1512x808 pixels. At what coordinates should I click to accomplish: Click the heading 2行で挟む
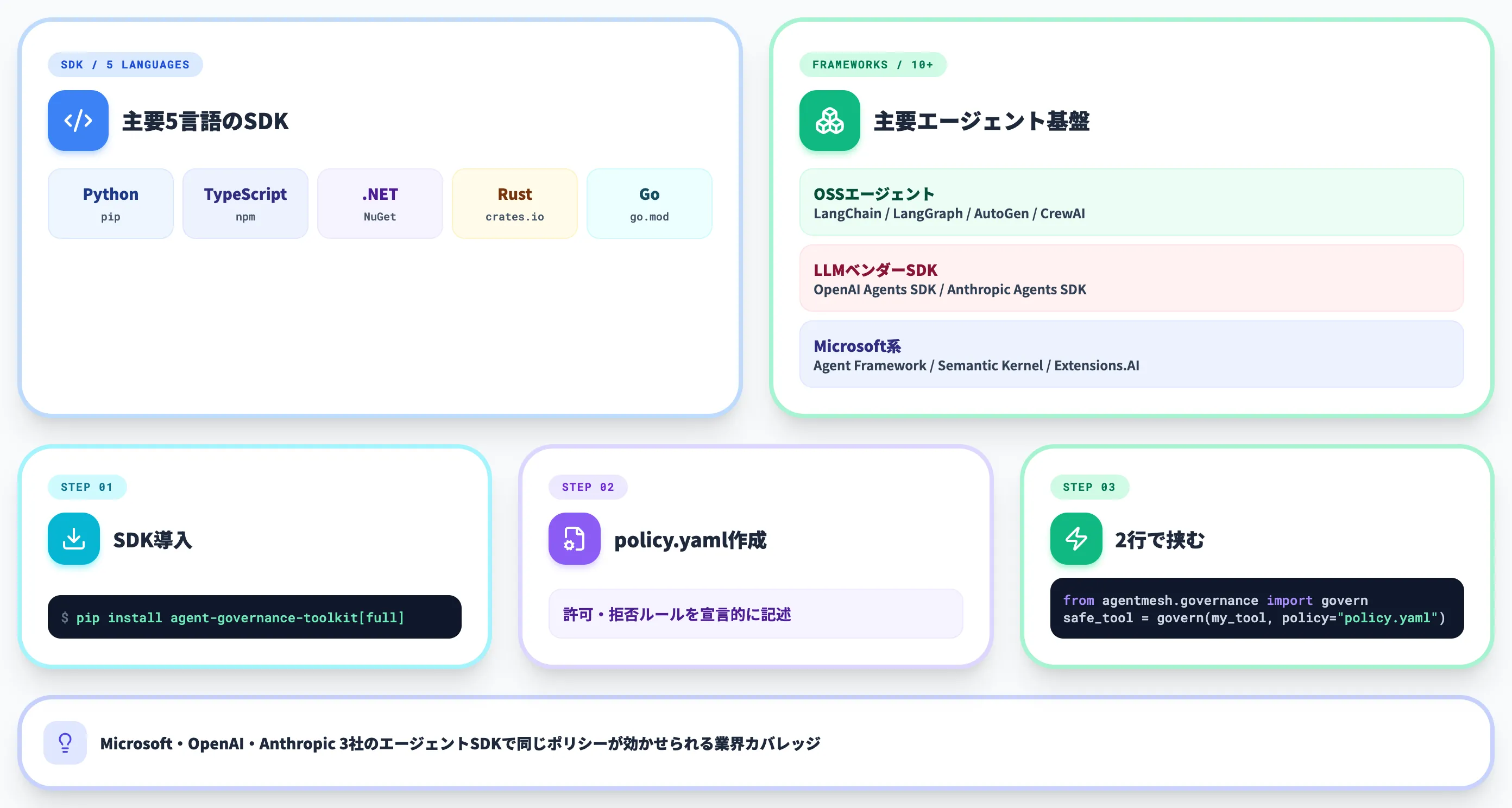click(1160, 540)
